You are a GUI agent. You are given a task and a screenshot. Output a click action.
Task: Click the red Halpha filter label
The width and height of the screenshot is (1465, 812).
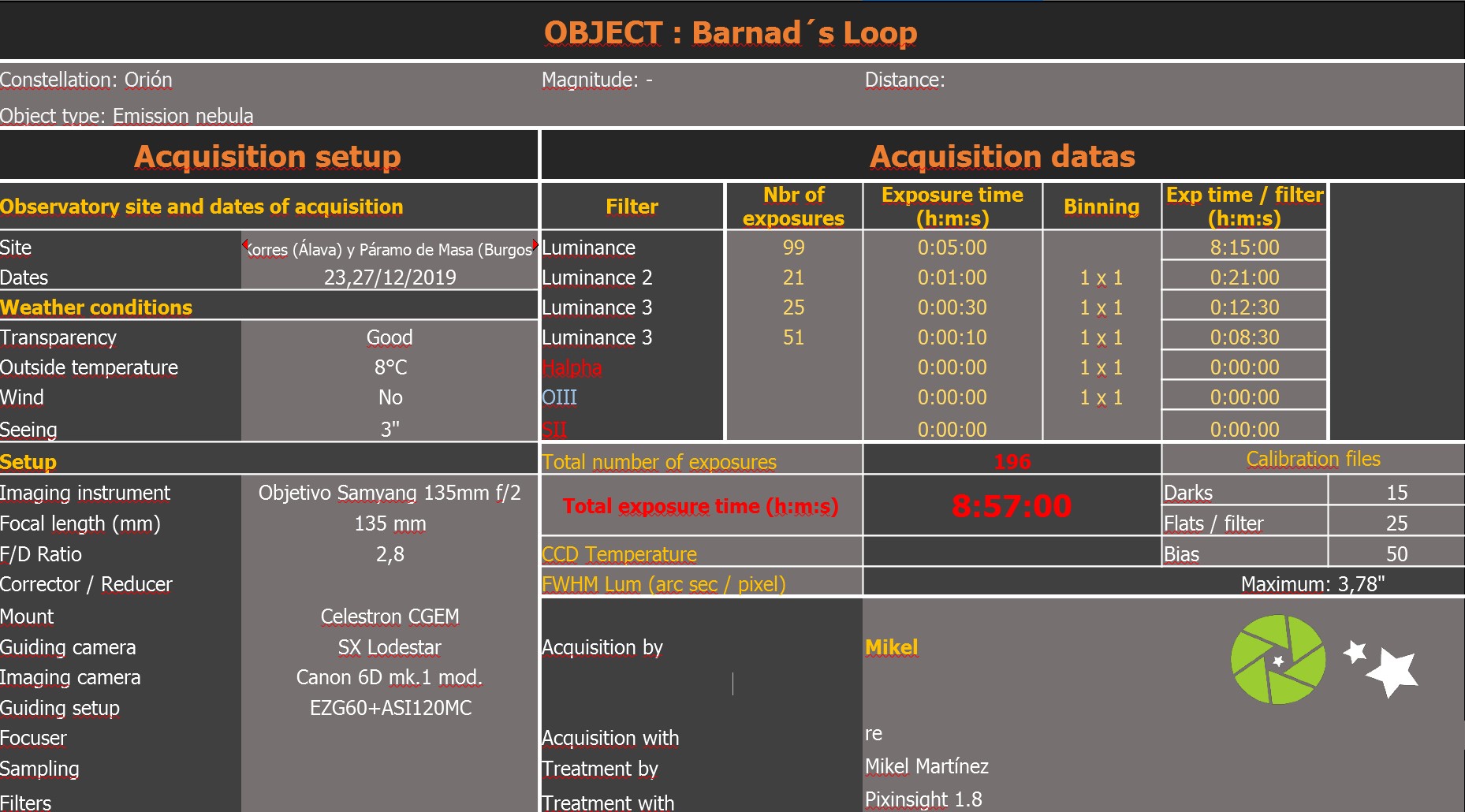572,367
